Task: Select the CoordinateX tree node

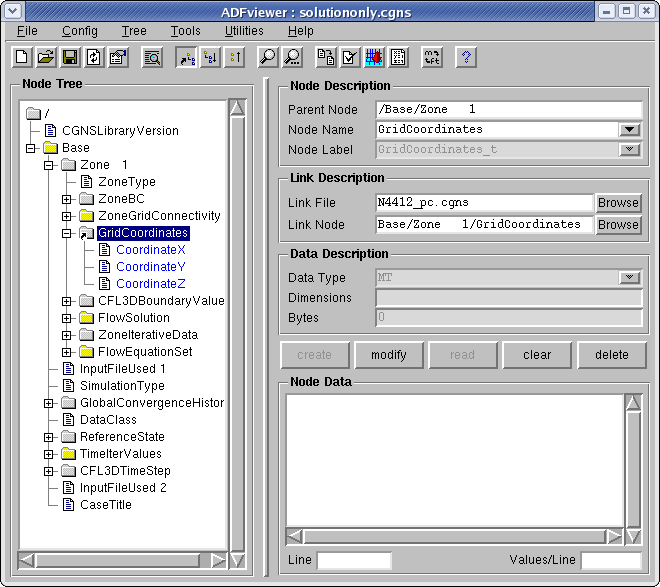Action: pyautogui.click(x=151, y=250)
